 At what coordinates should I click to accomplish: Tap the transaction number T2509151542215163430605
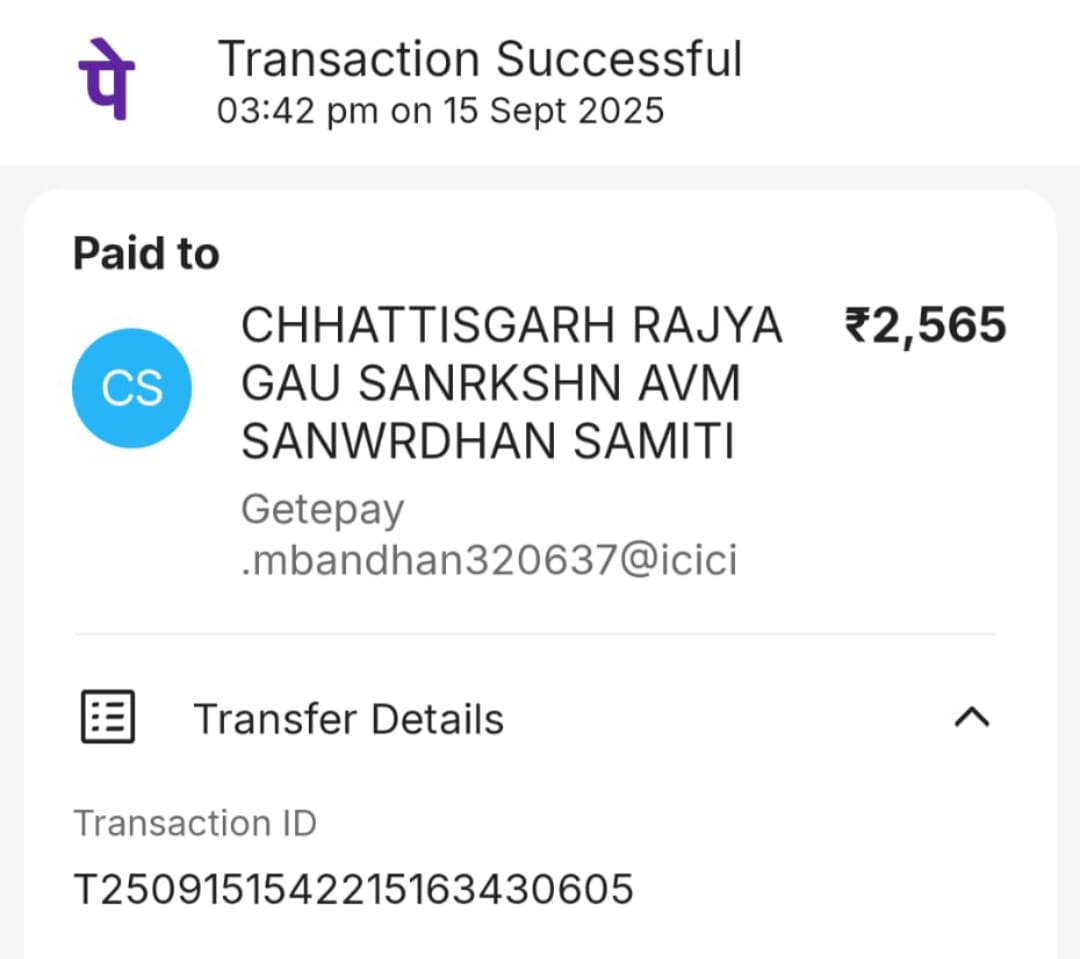[354, 888]
